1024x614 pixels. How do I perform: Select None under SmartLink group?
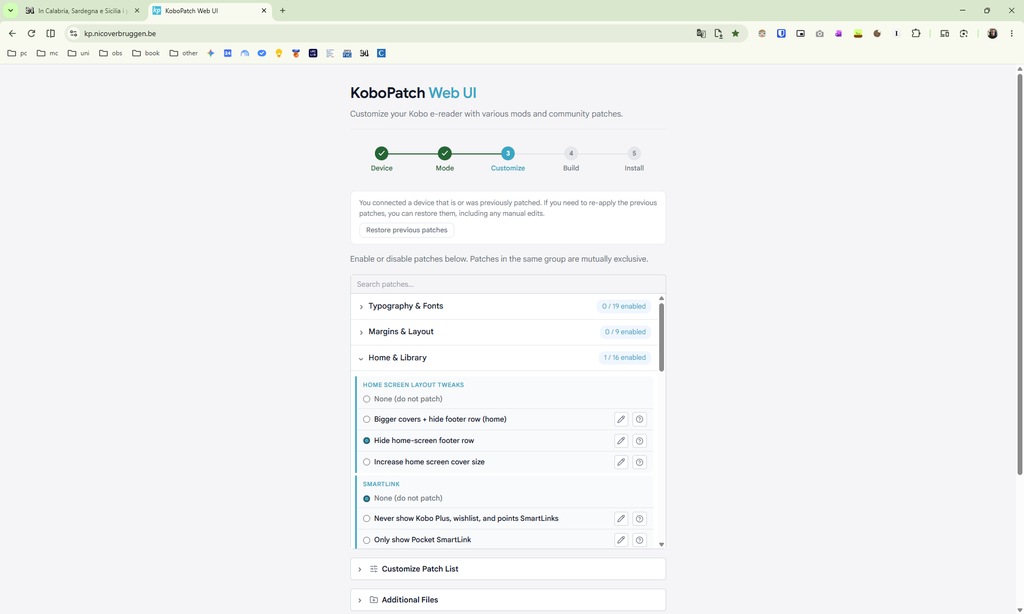pyautogui.click(x=366, y=498)
